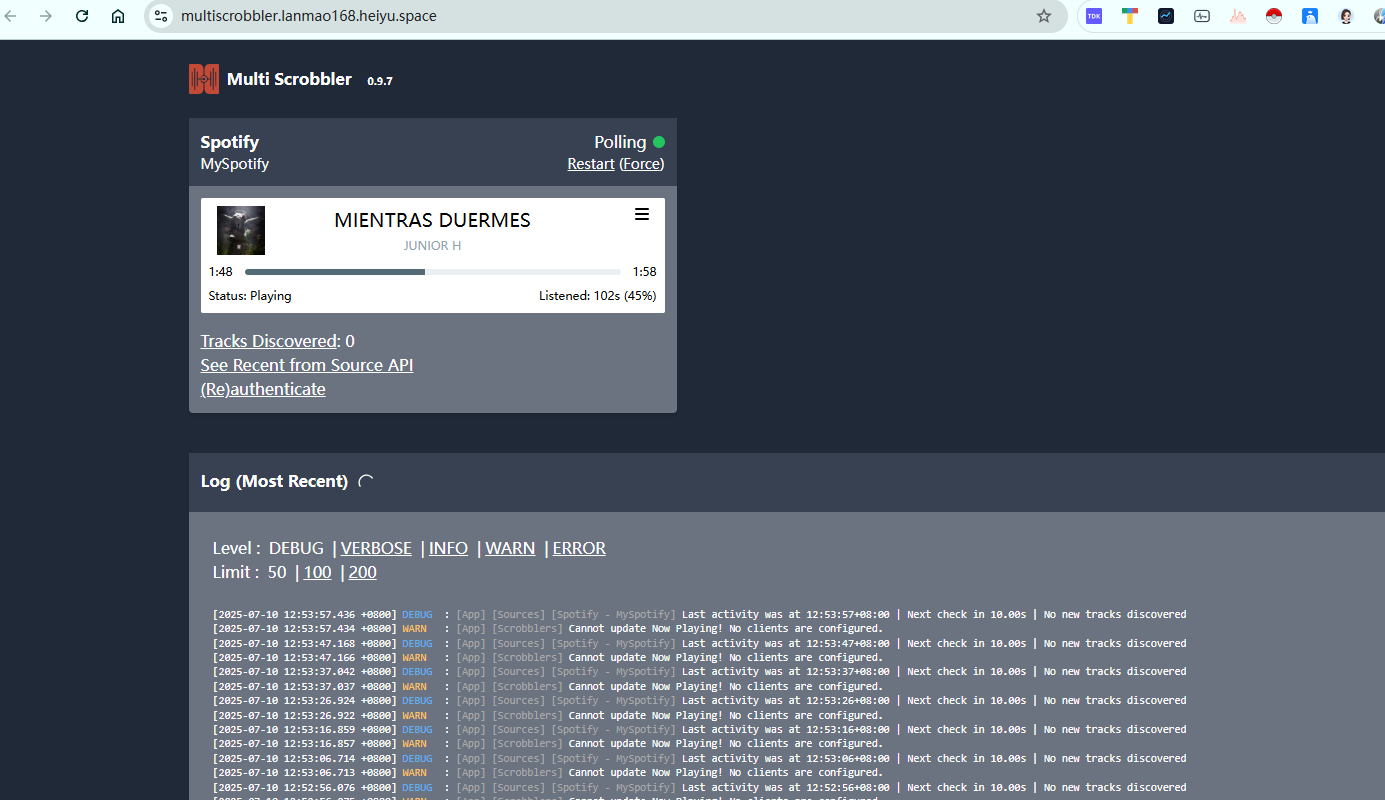Go to browser home via the house icon
This screenshot has width=1385, height=800.
click(118, 16)
